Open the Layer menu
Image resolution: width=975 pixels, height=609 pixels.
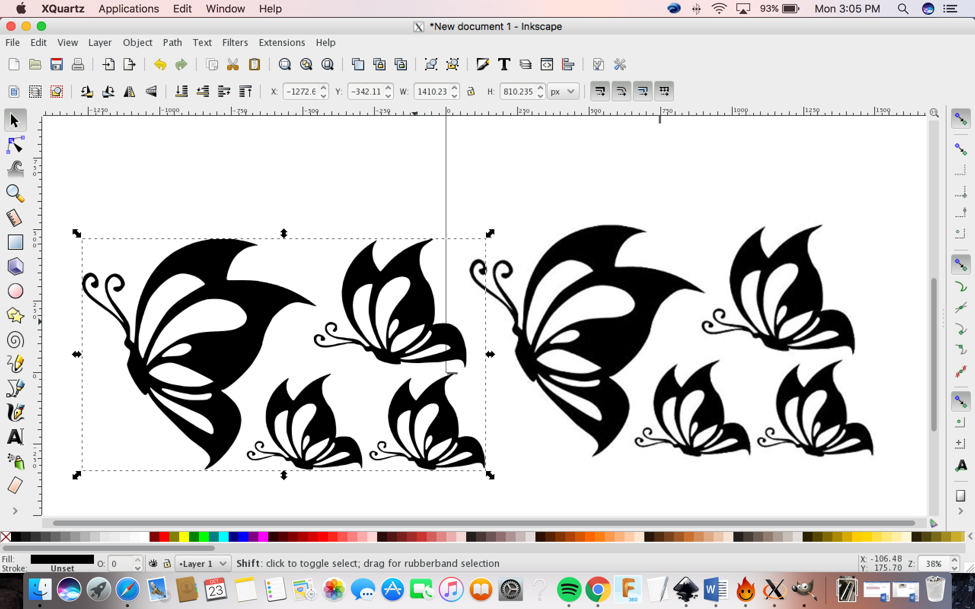tap(99, 42)
